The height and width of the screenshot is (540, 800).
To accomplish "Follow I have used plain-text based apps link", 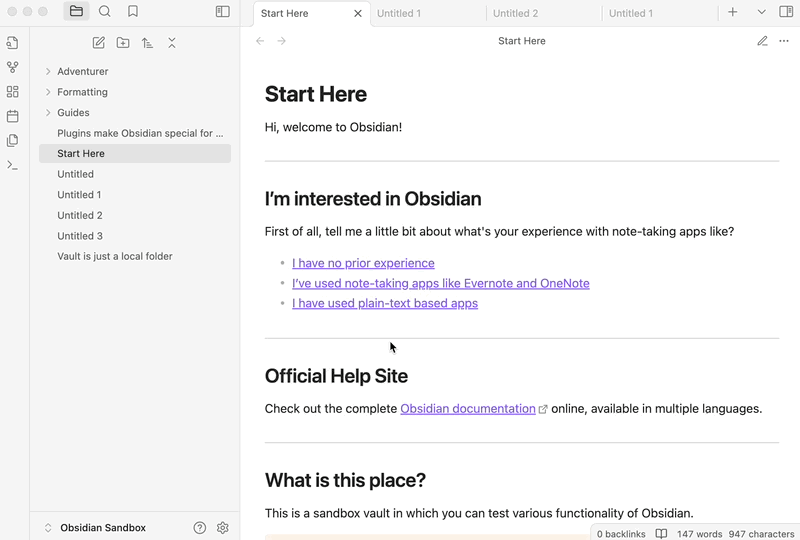I will pyautogui.click(x=385, y=303).
